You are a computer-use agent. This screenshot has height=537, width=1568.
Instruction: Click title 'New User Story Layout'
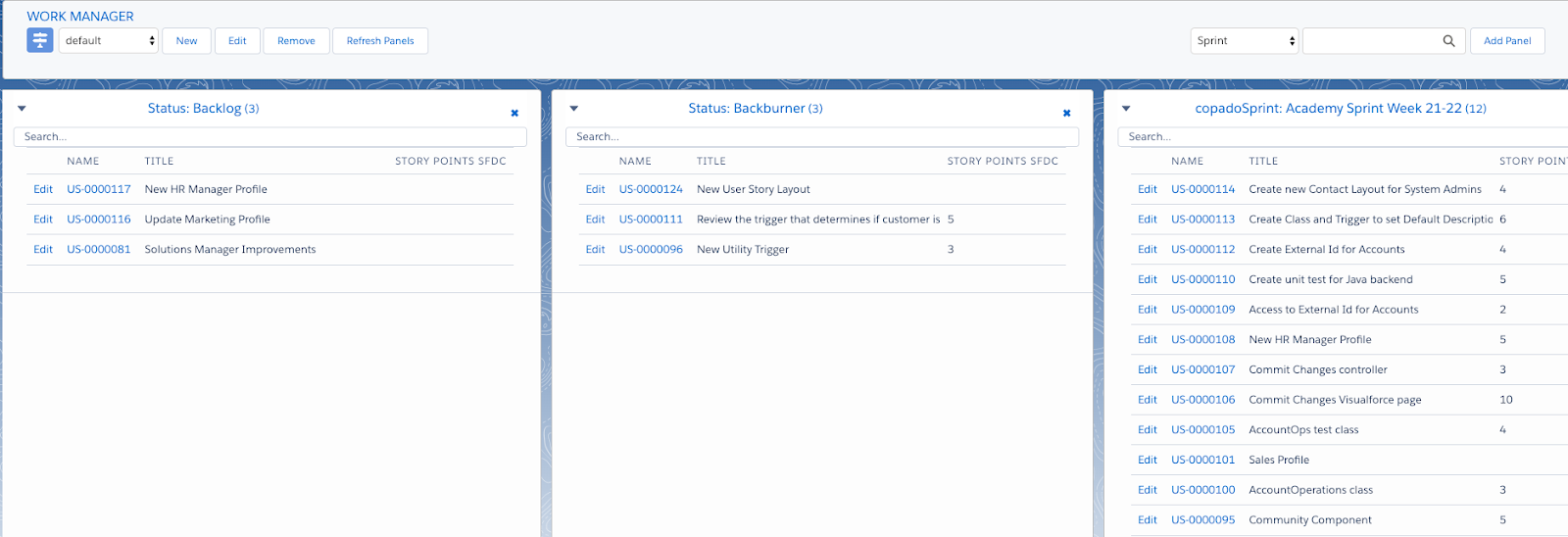point(754,189)
